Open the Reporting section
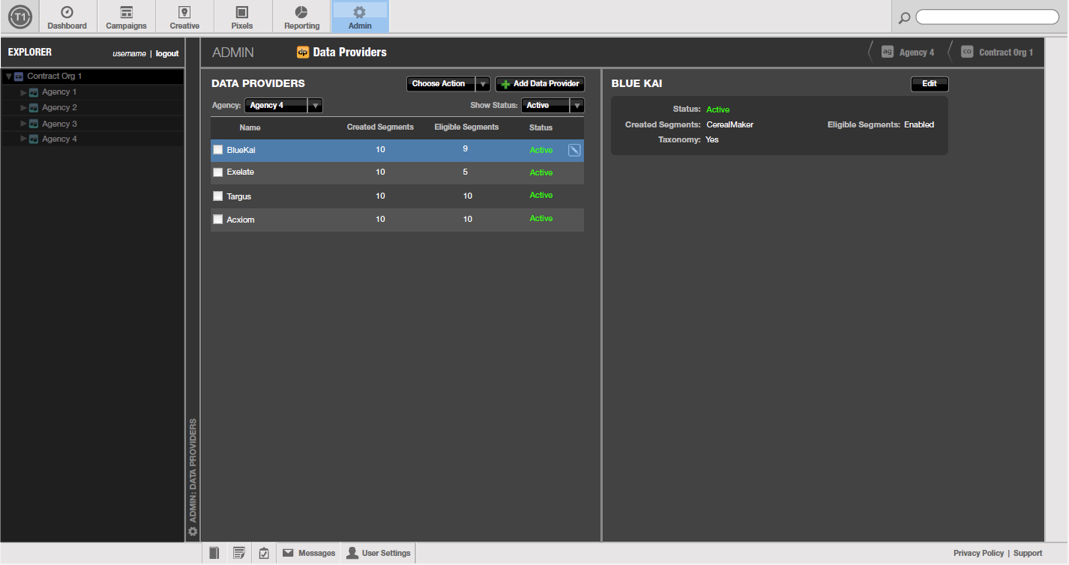This screenshot has height=565, width=1069. click(x=301, y=17)
